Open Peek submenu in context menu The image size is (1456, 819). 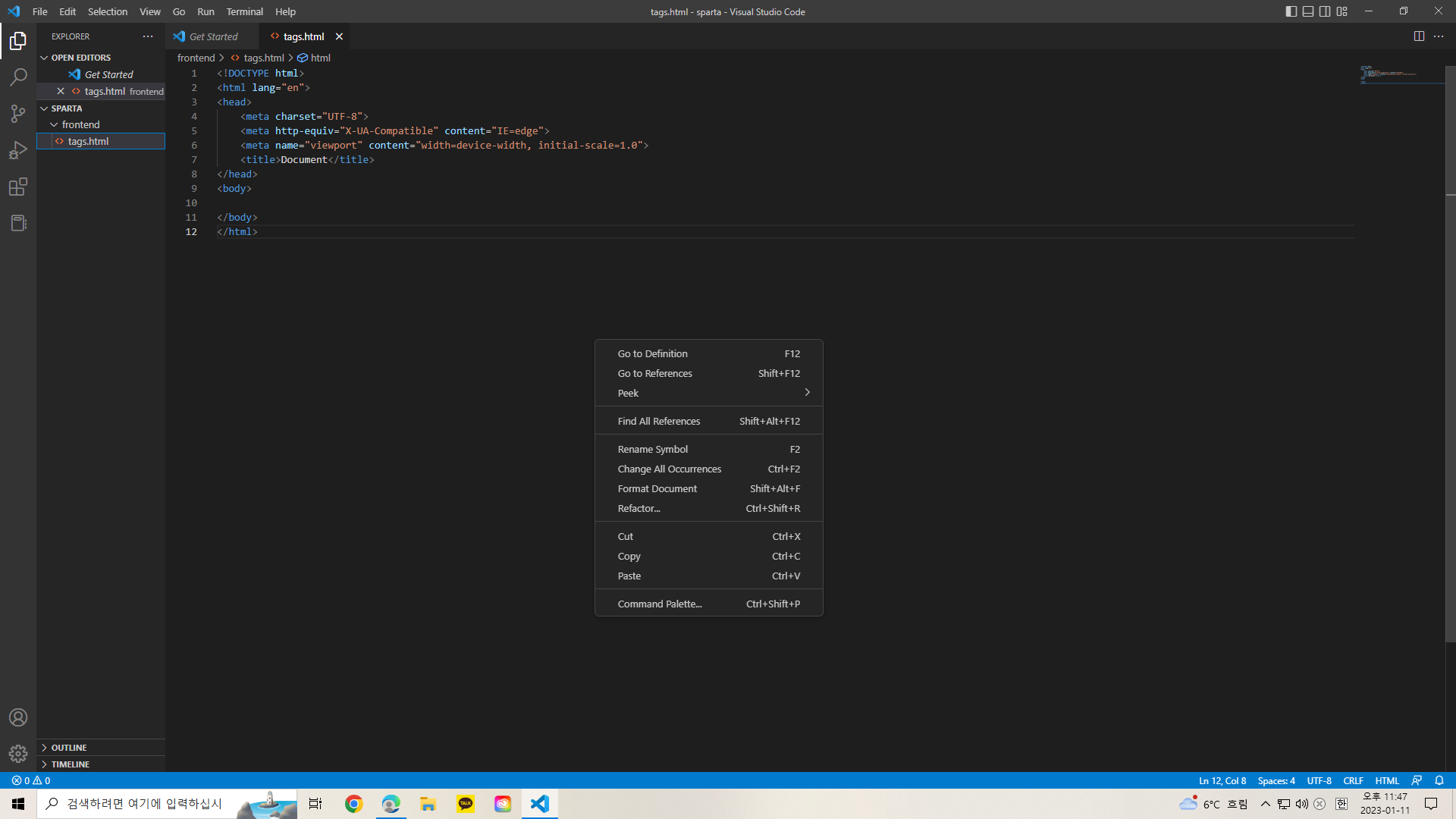tap(709, 393)
